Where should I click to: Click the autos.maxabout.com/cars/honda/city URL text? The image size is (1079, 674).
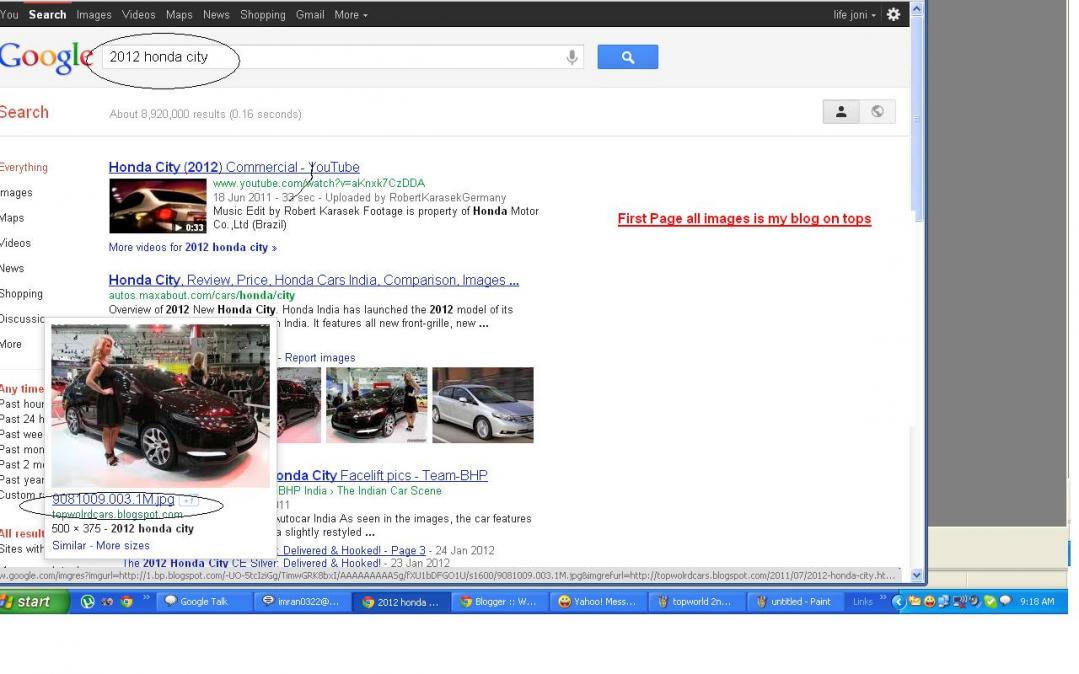coord(202,295)
